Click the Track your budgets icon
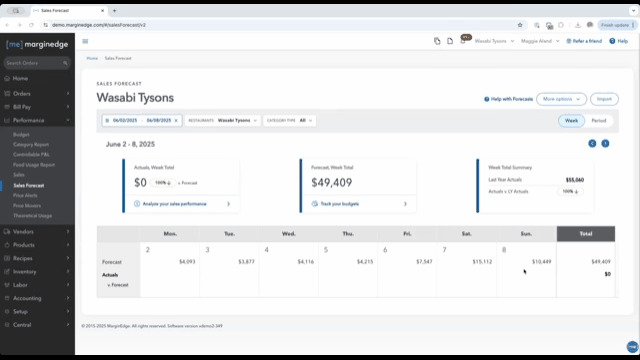 (x=315, y=204)
